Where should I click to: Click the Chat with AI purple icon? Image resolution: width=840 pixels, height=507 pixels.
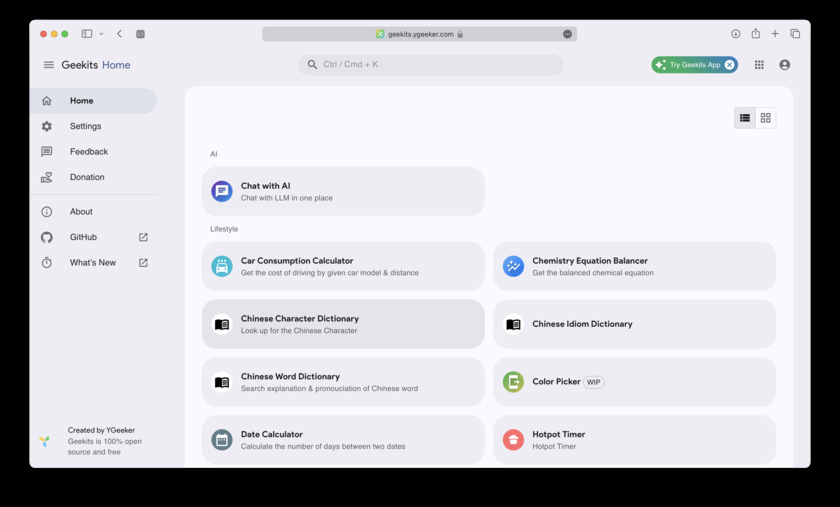[x=222, y=191]
